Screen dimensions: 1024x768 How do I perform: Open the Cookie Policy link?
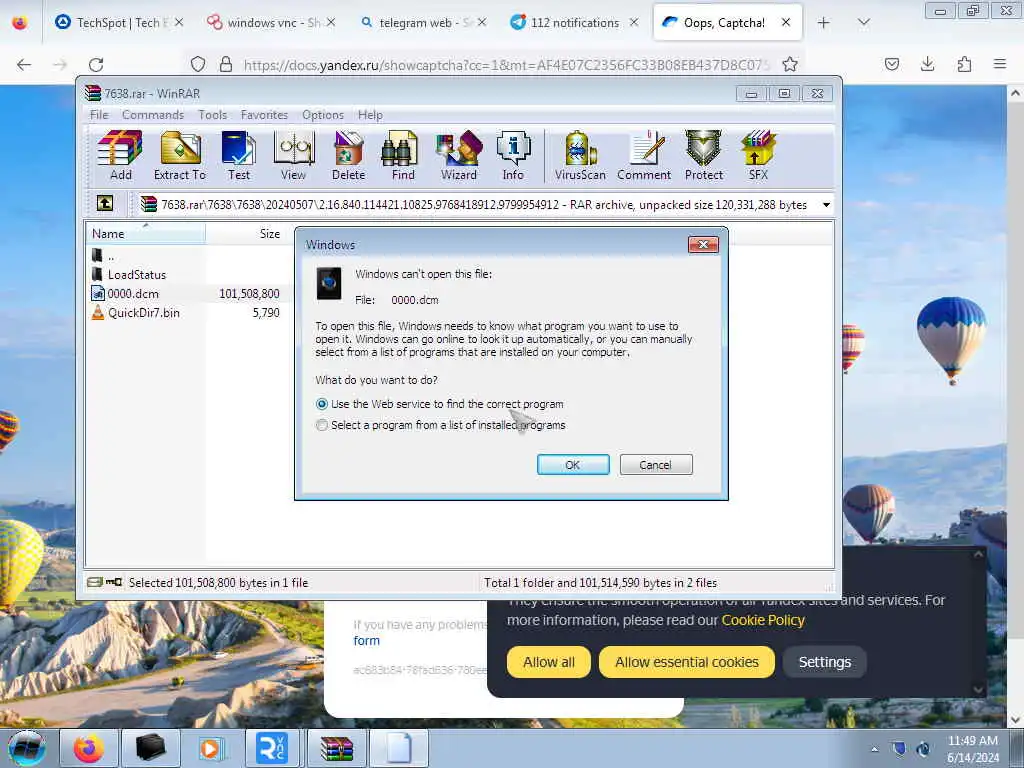click(x=763, y=620)
